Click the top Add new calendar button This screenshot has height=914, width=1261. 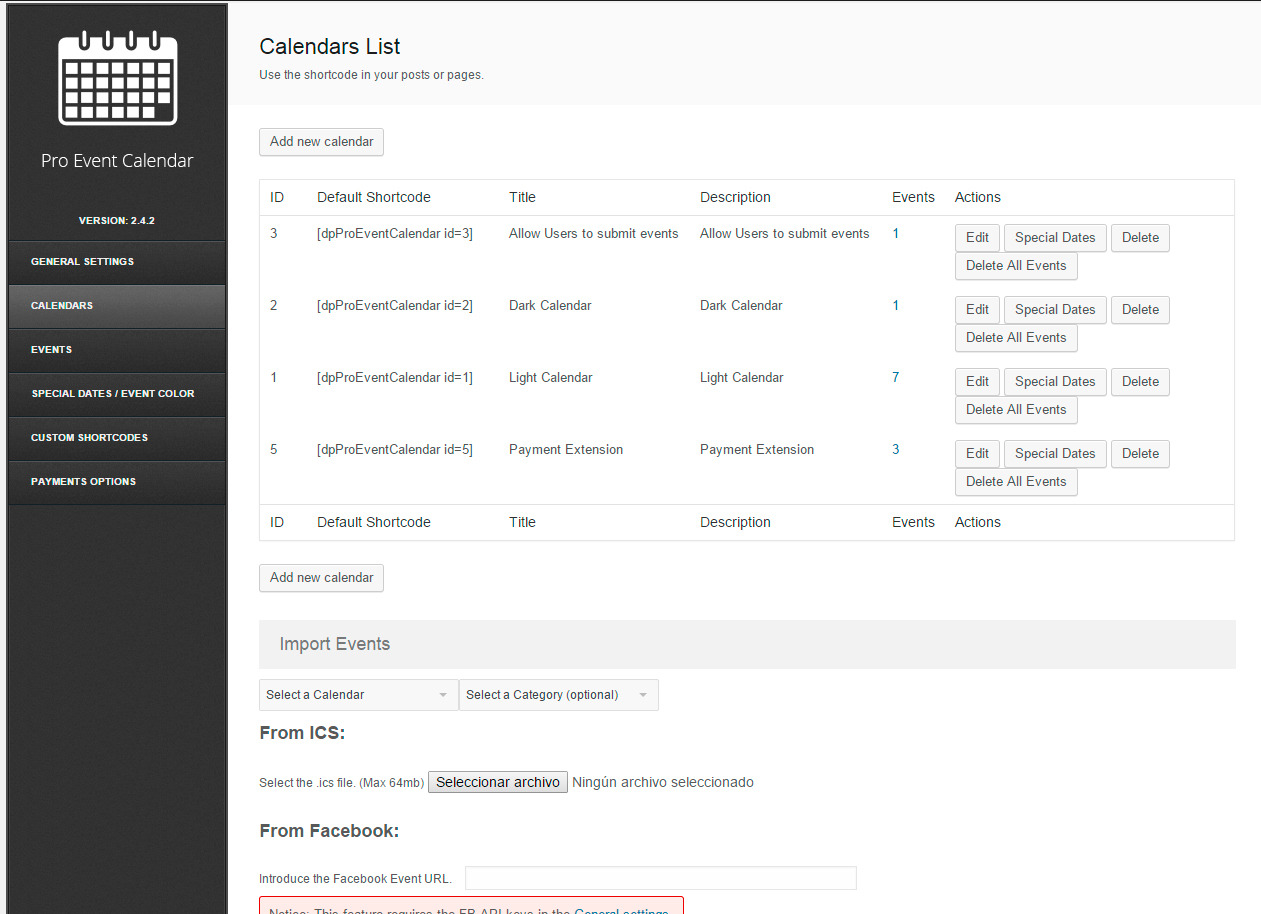tap(321, 142)
